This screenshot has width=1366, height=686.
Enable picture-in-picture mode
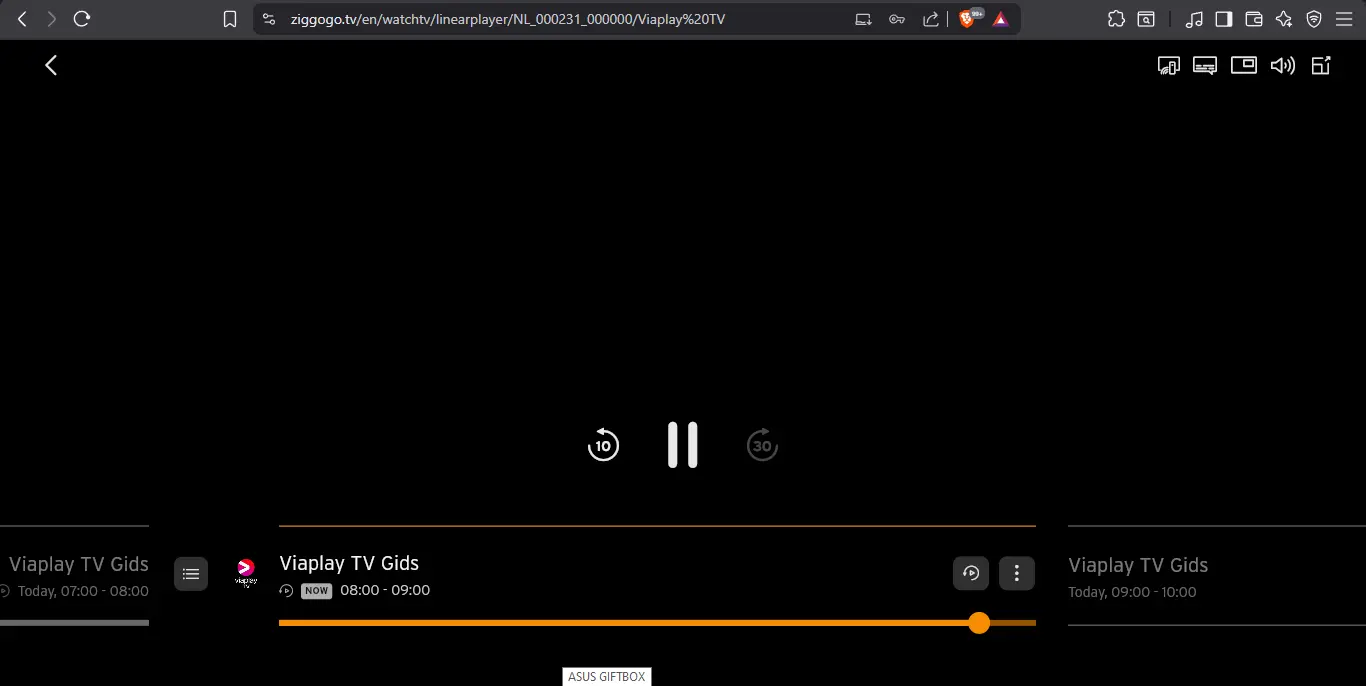point(1243,65)
